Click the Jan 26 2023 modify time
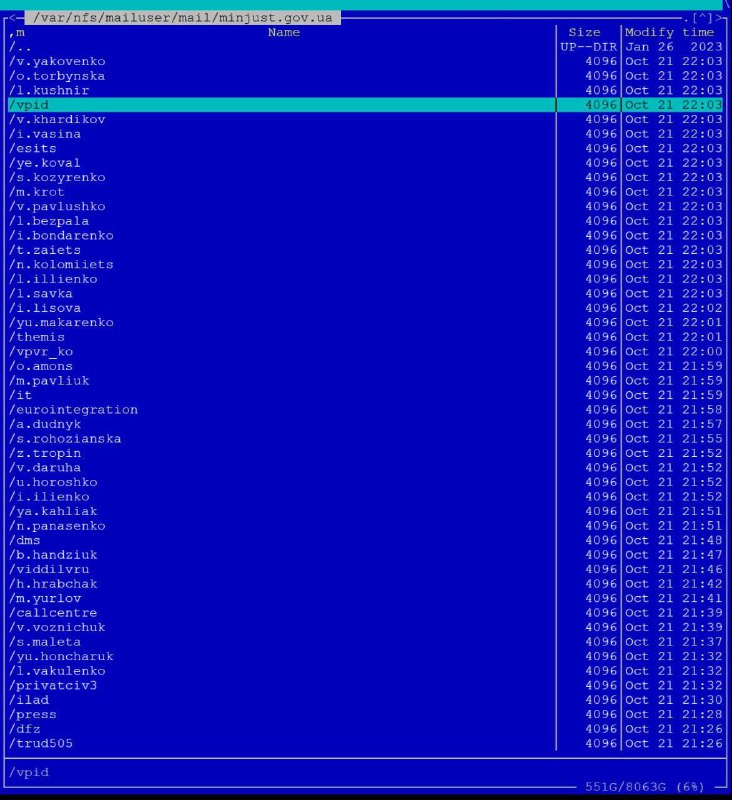 tap(673, 47)
